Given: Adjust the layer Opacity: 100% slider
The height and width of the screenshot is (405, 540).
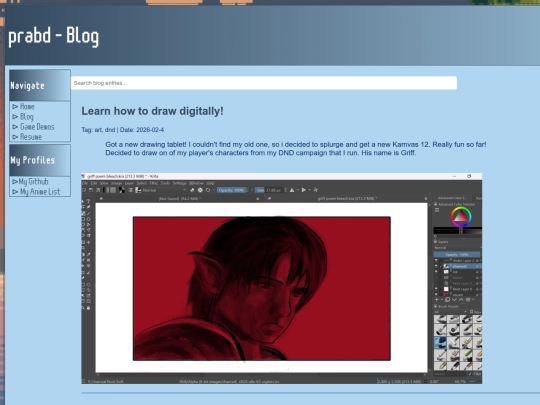Looking at the screenshot, I should pyautogui.click(x=457, y=255).
